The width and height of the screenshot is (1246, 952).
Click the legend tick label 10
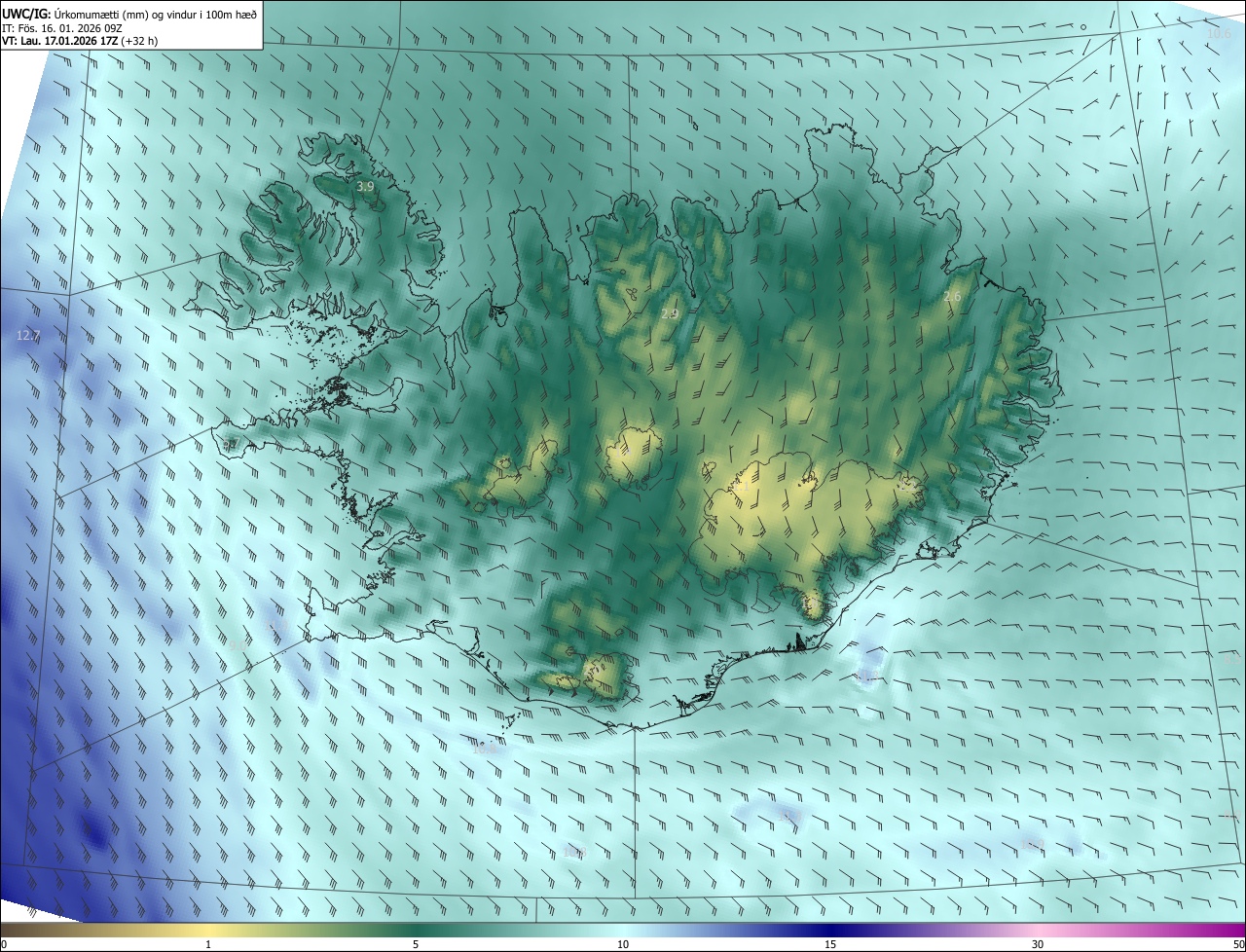click(623, 944)
